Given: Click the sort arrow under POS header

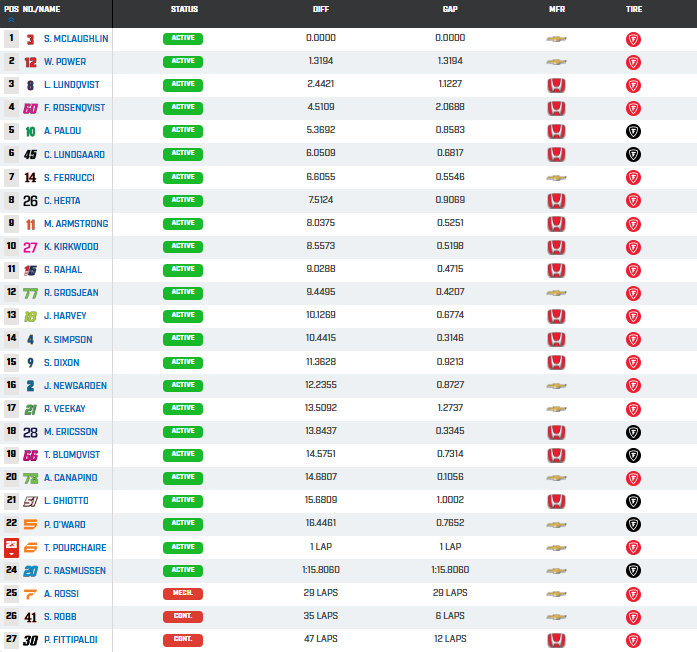Looking at the screenshot, I should point(11,19).
